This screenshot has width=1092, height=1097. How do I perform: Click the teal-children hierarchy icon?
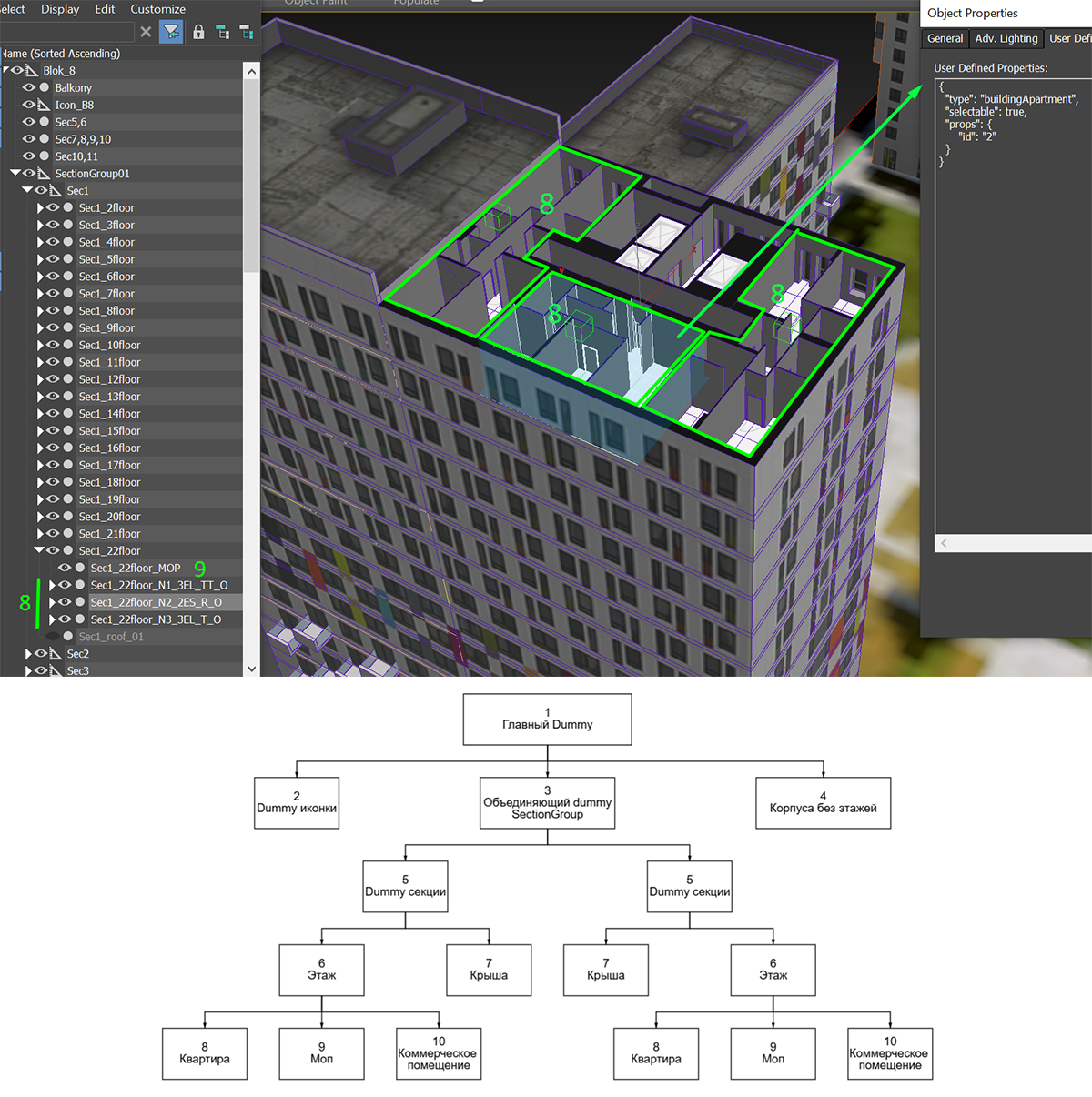pos(246,32)
